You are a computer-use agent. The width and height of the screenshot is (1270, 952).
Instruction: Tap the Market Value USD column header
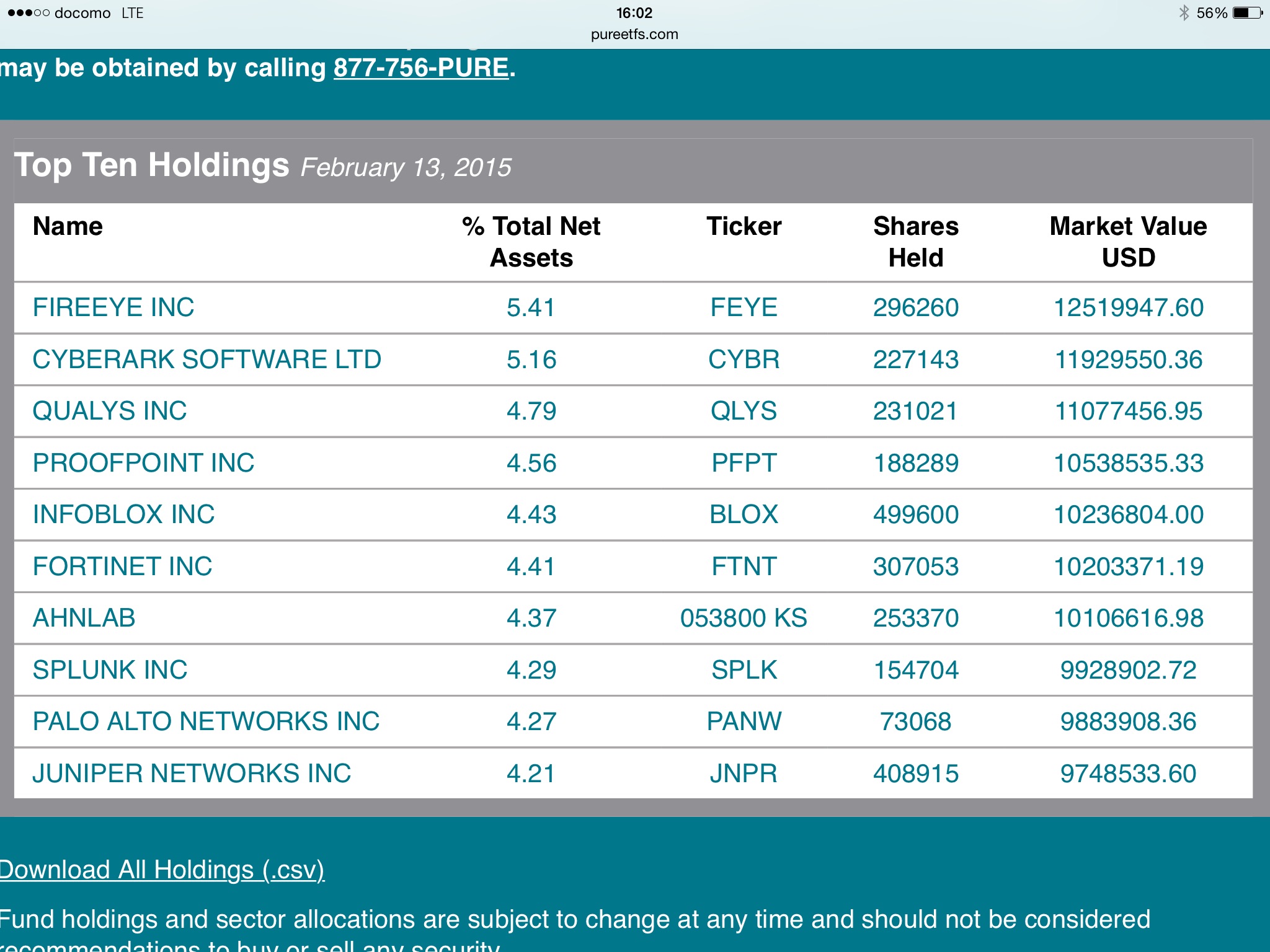click(1128, 242)
